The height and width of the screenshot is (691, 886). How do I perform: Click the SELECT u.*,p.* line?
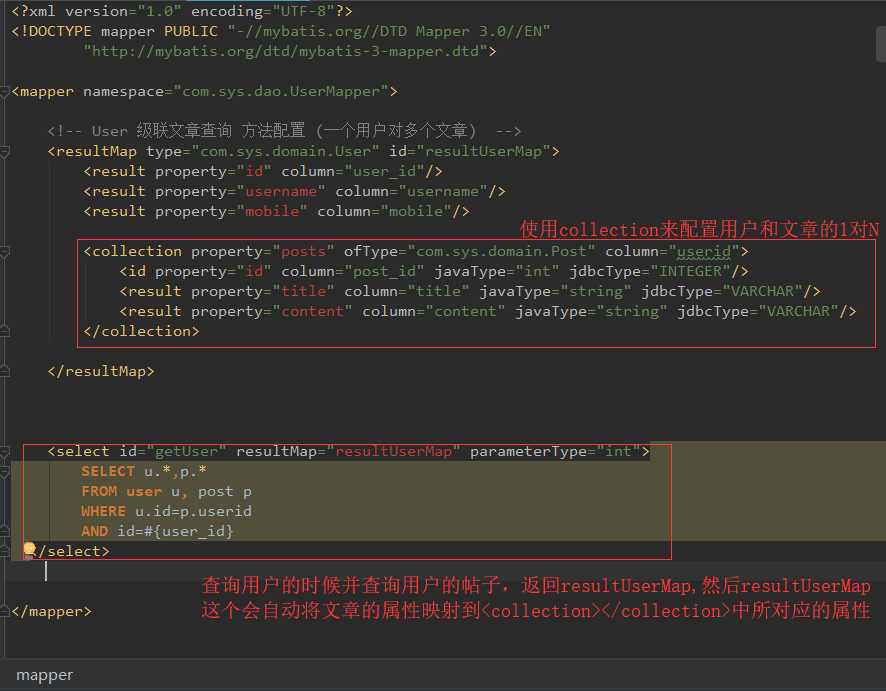pyautogui.click(x=144, y=472)
